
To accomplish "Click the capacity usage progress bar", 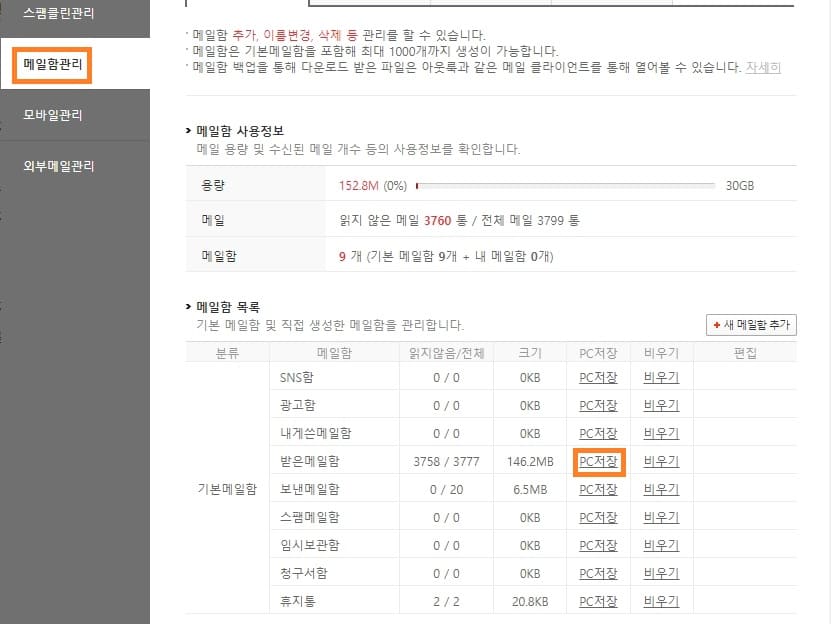I will coord(565,186).
